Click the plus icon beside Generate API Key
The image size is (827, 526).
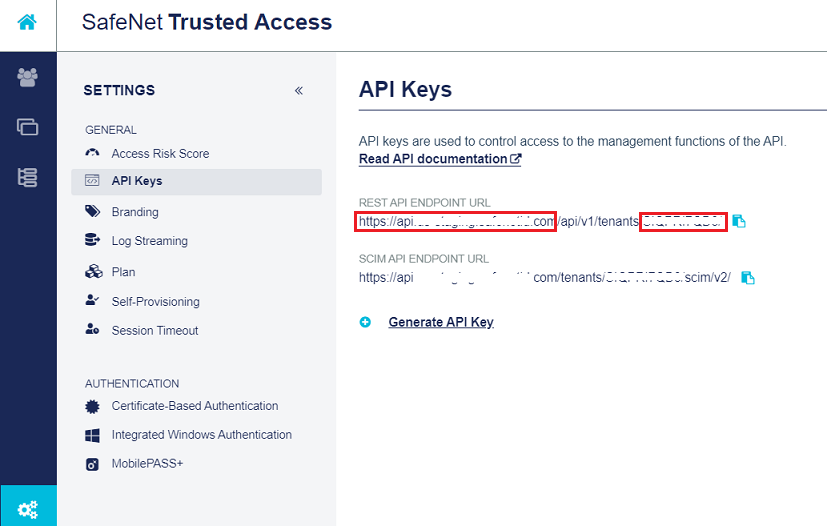[x=365, y=322]
